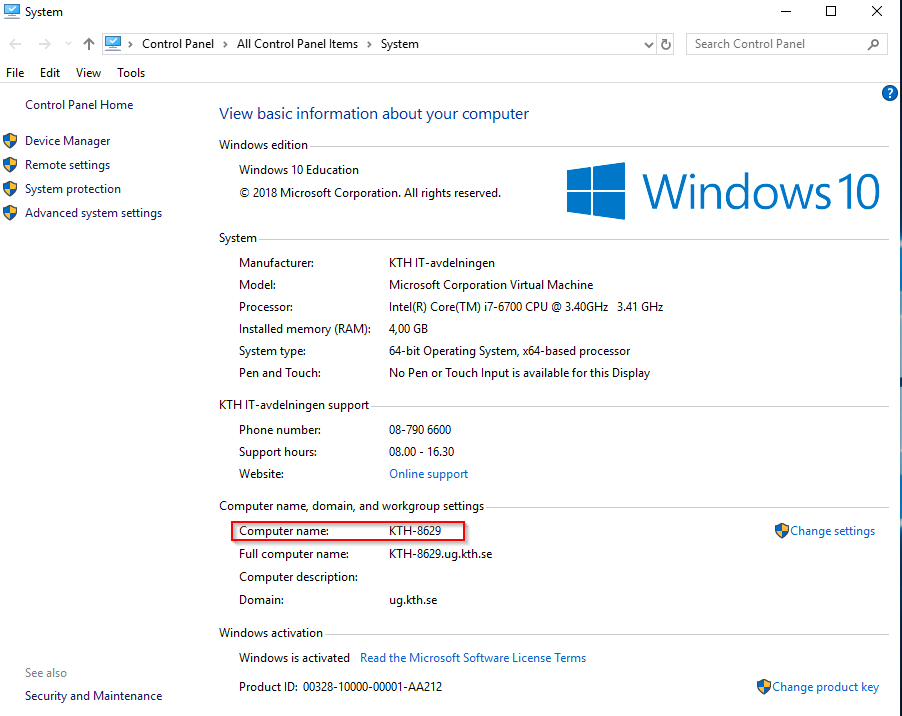Click the shield icon next to Change settings

click(781, 531)
